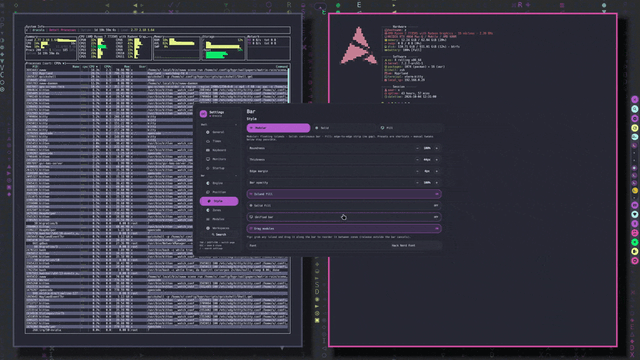This screenshot has height=360, width=640.
Task: Open the Monitors settings page
Action: (219, 159)
